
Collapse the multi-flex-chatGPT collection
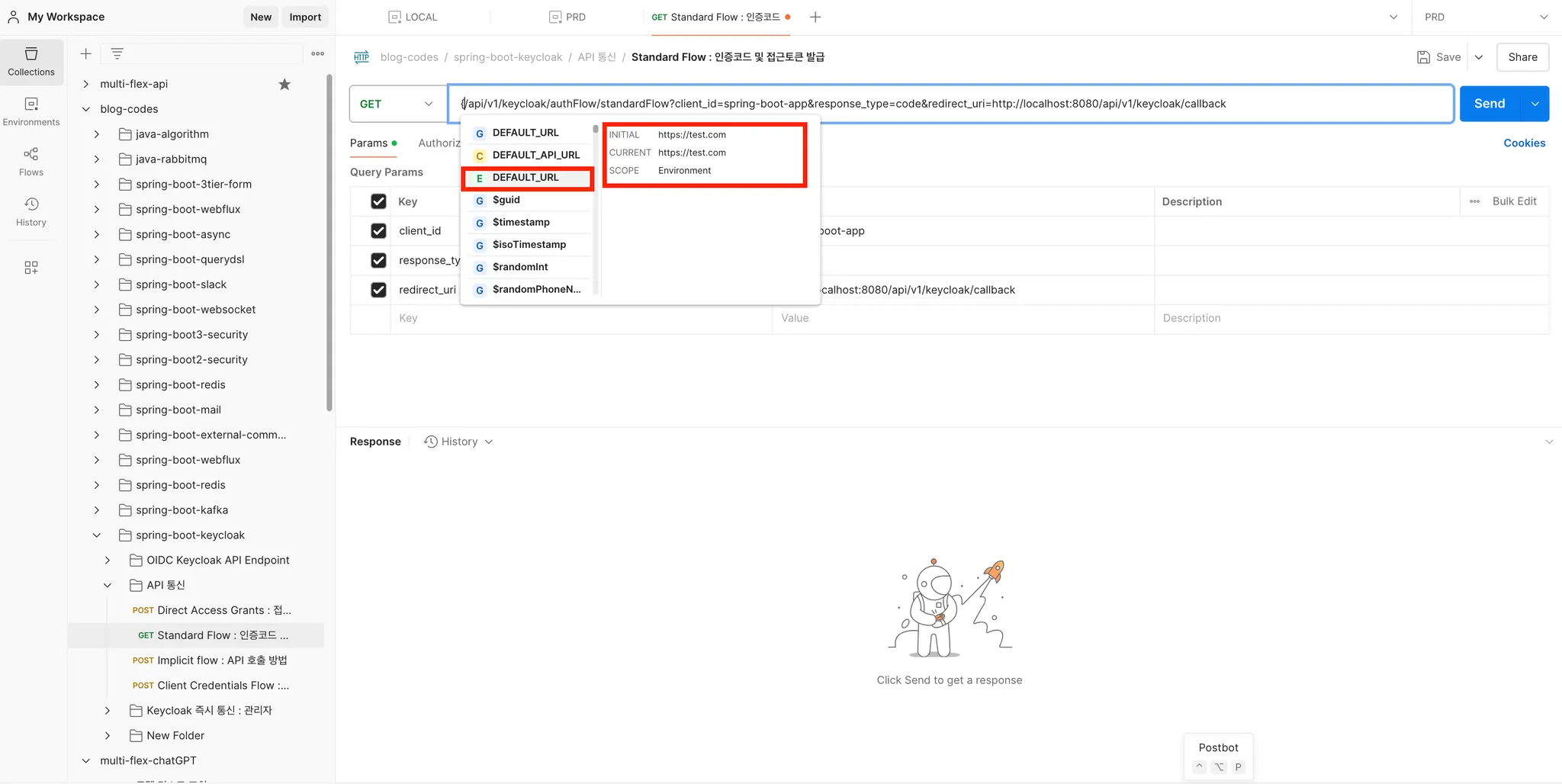pos(85,760)
